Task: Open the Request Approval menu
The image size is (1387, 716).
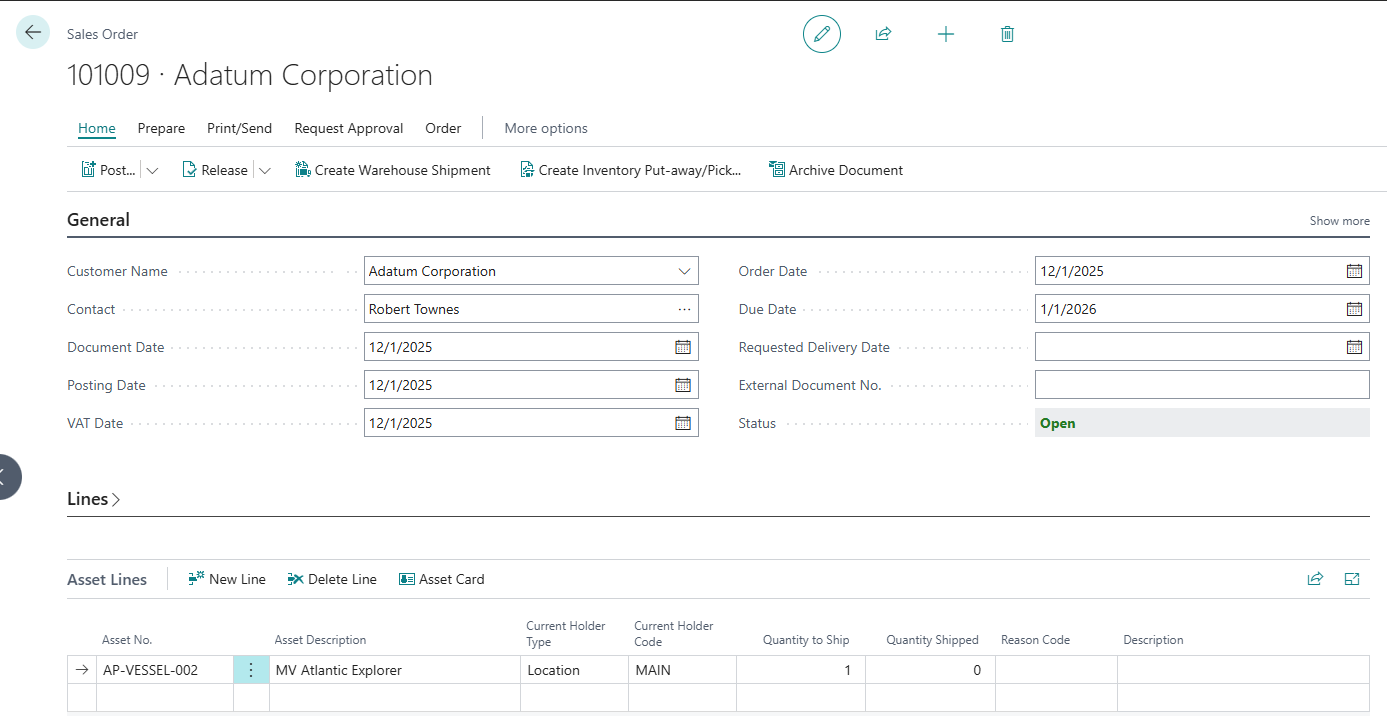Action: [348, 128]
